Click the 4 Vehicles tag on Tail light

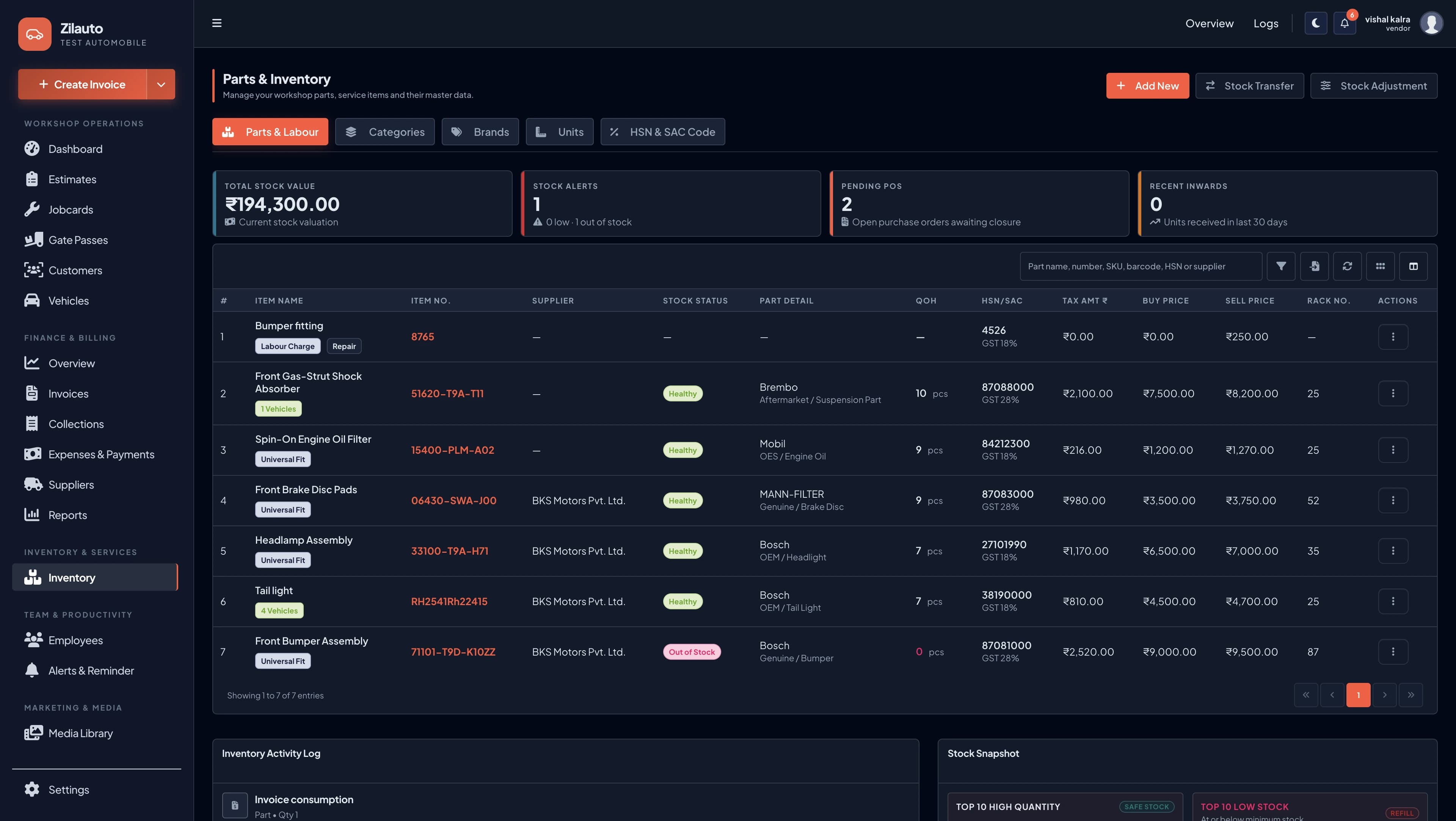tap(279, 611)
